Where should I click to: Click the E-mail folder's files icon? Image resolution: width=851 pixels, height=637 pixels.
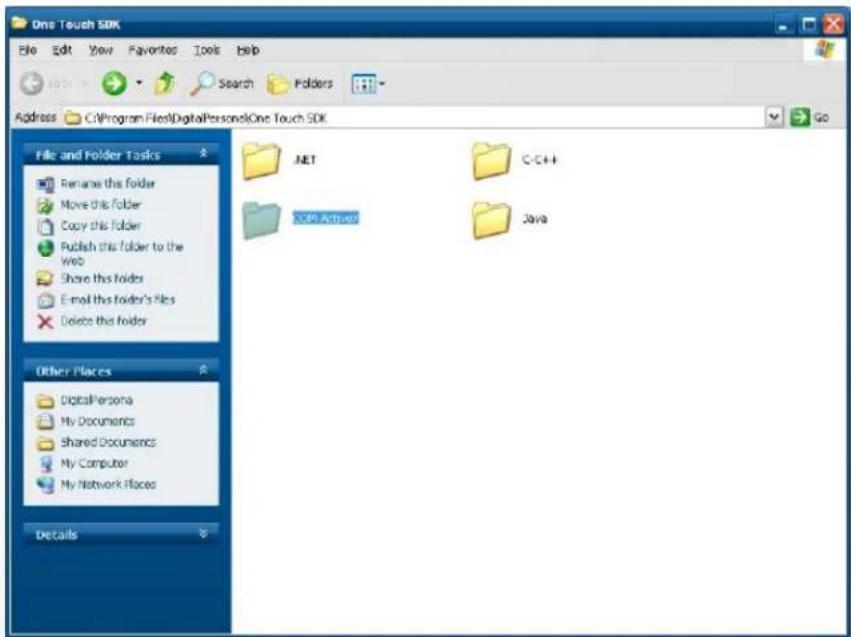pos(46,300)
